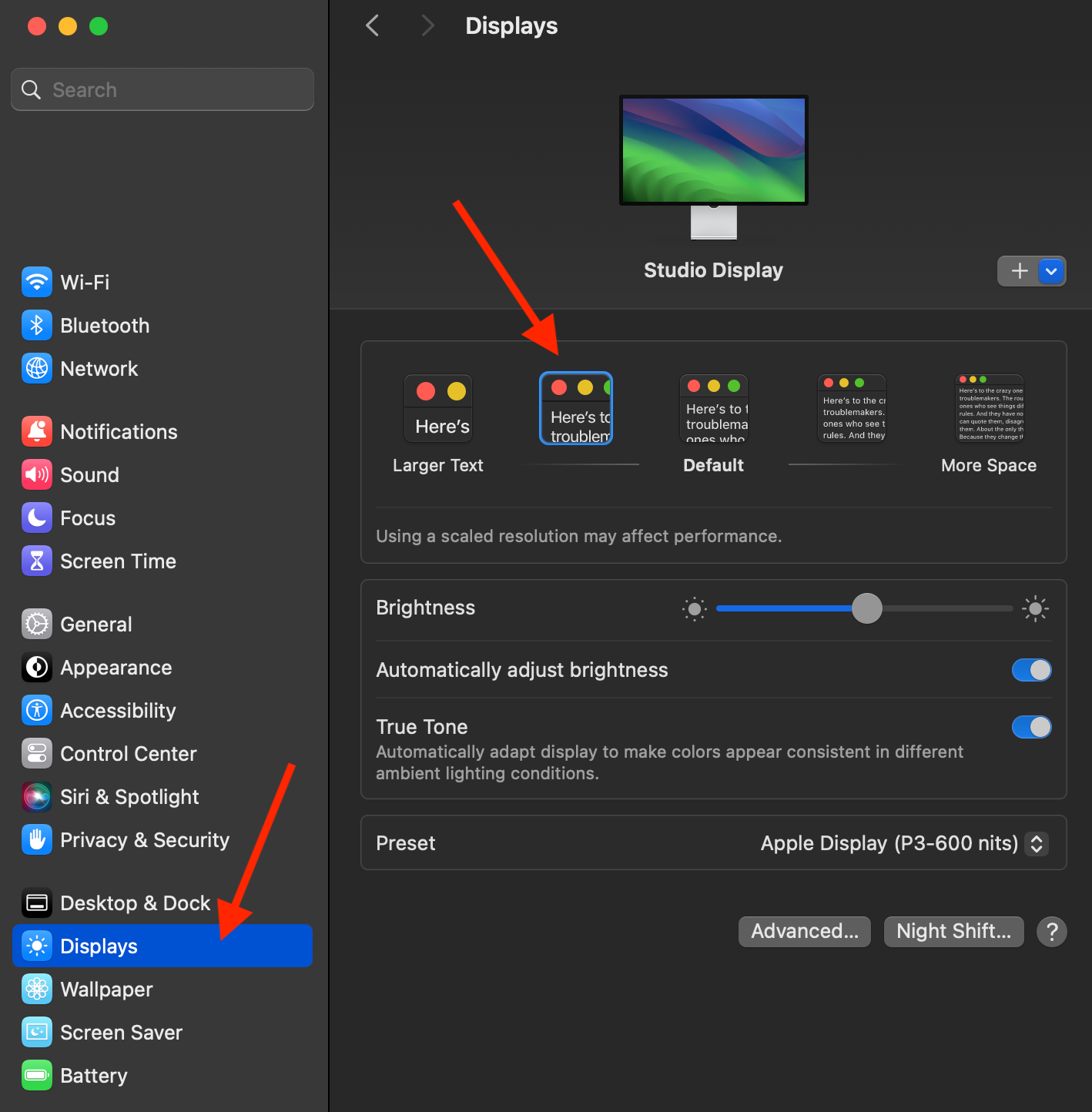The width and height of the screenshot is (1092, 1112).
Task: Click the Brightness slider knob
Action: (867, 608)
